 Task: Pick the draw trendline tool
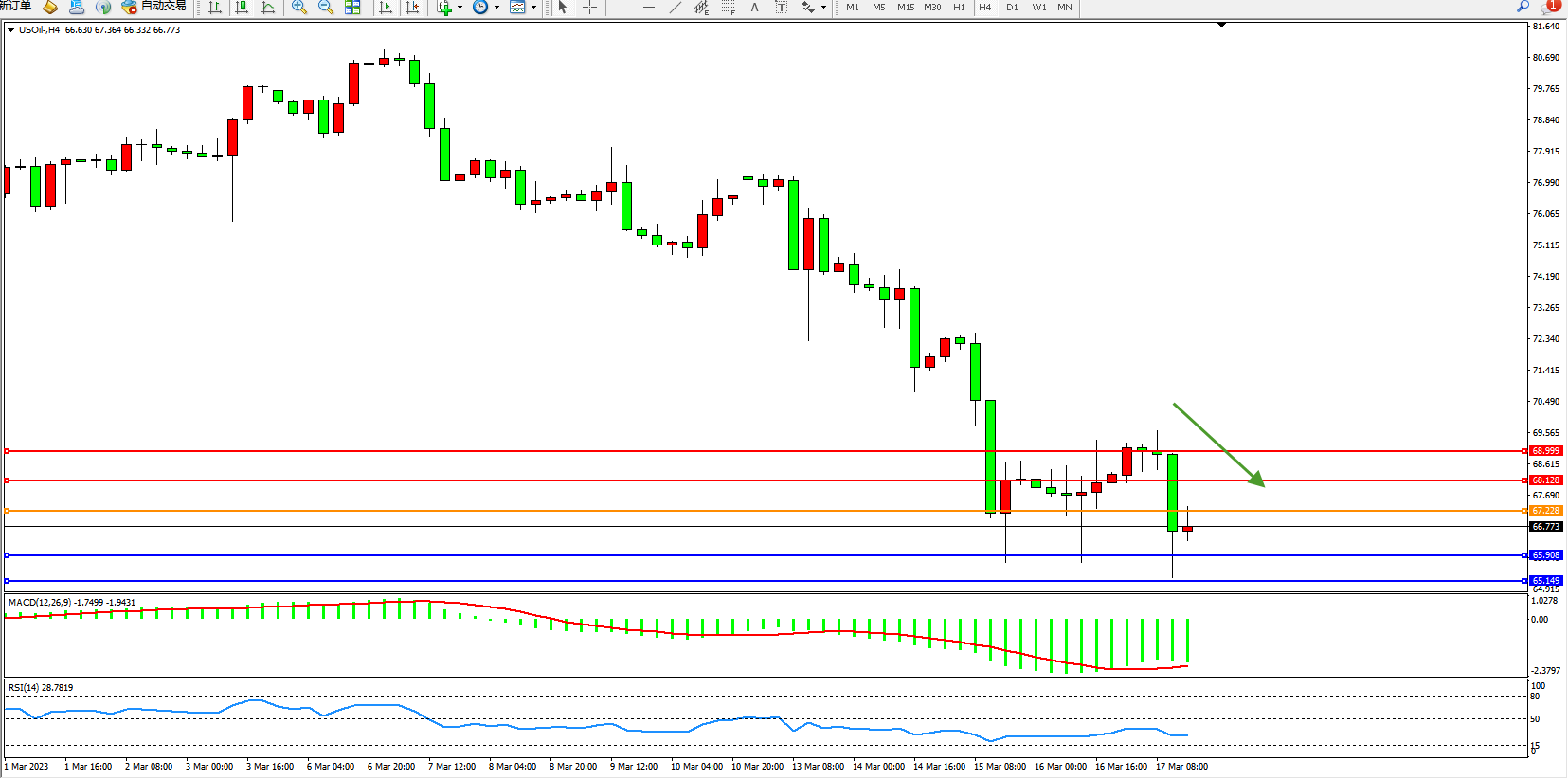[675, 8]
